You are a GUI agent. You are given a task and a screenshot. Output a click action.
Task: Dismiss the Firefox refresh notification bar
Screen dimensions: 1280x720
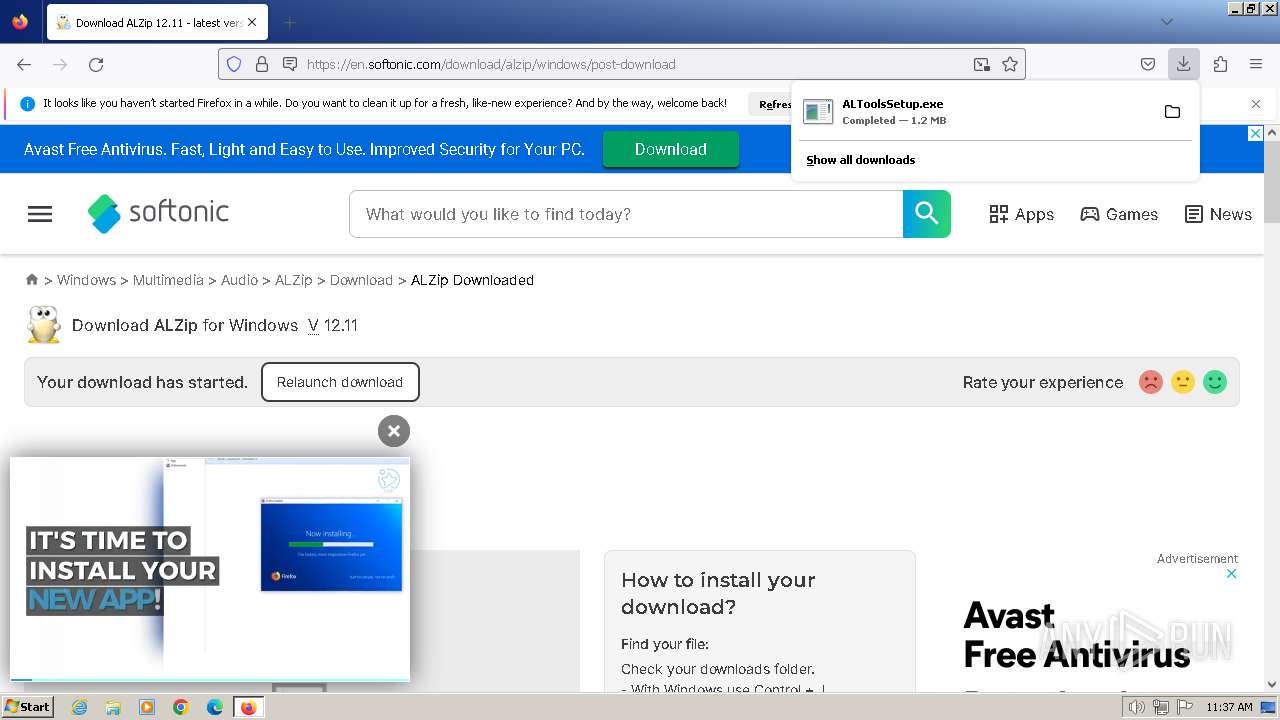pos(1256,103)
